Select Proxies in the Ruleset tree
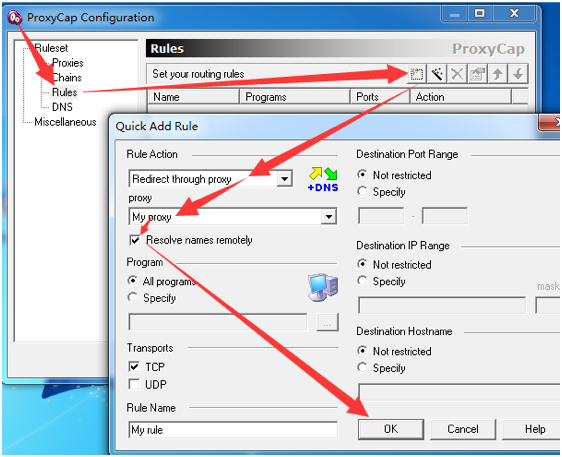Viewport: 562px width, 457px height. (68, 63)
